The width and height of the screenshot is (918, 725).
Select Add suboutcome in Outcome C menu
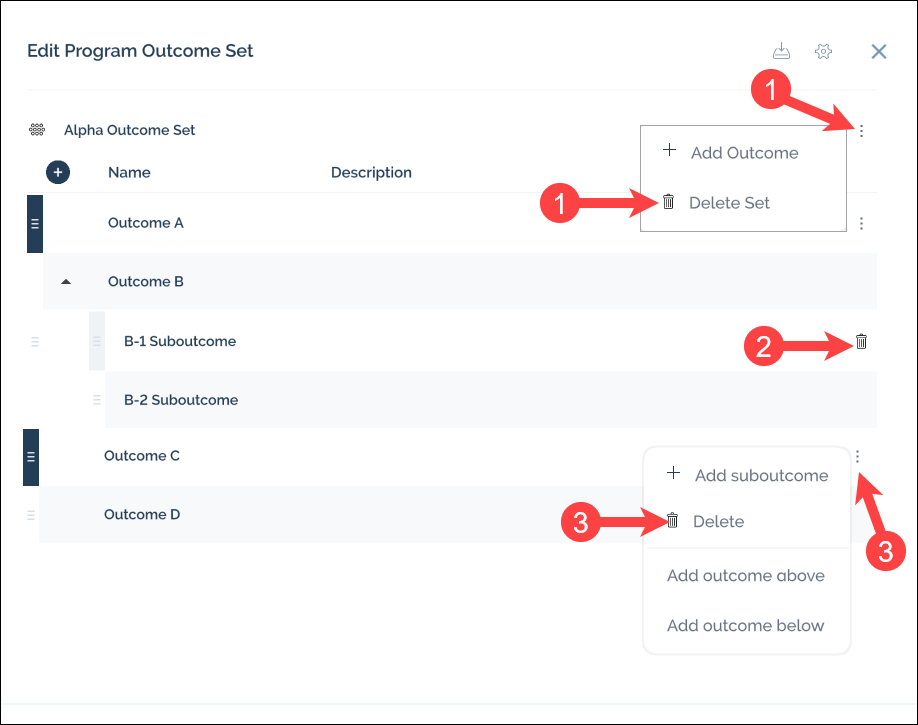click(x=760, y=475)
